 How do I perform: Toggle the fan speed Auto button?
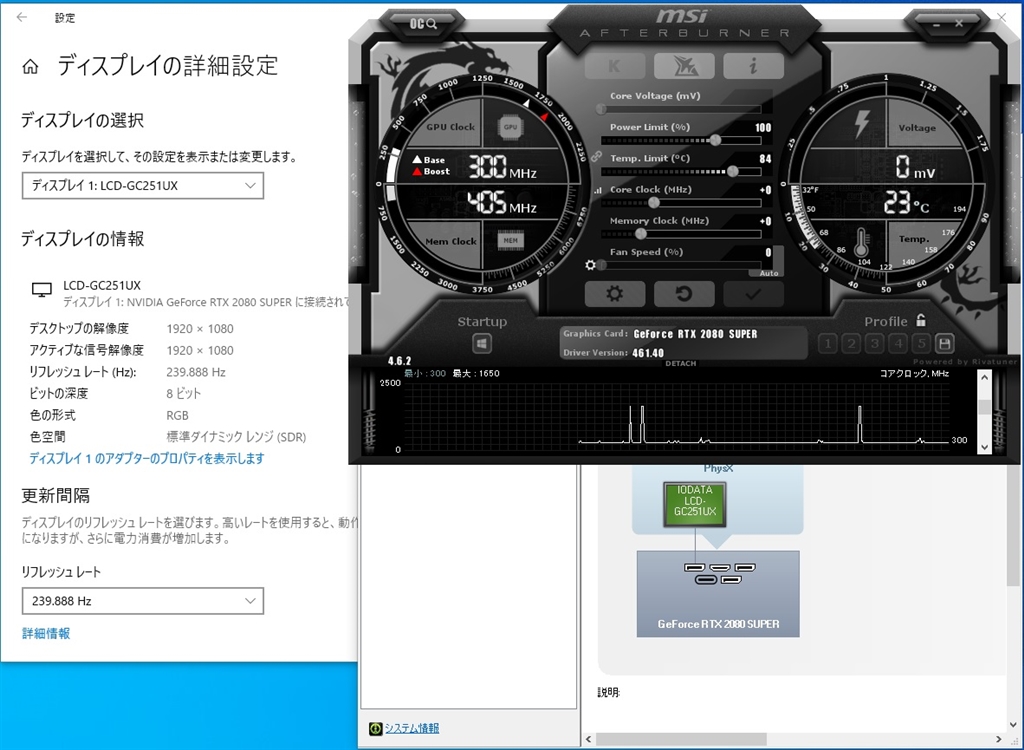click(x=769, y=273)
